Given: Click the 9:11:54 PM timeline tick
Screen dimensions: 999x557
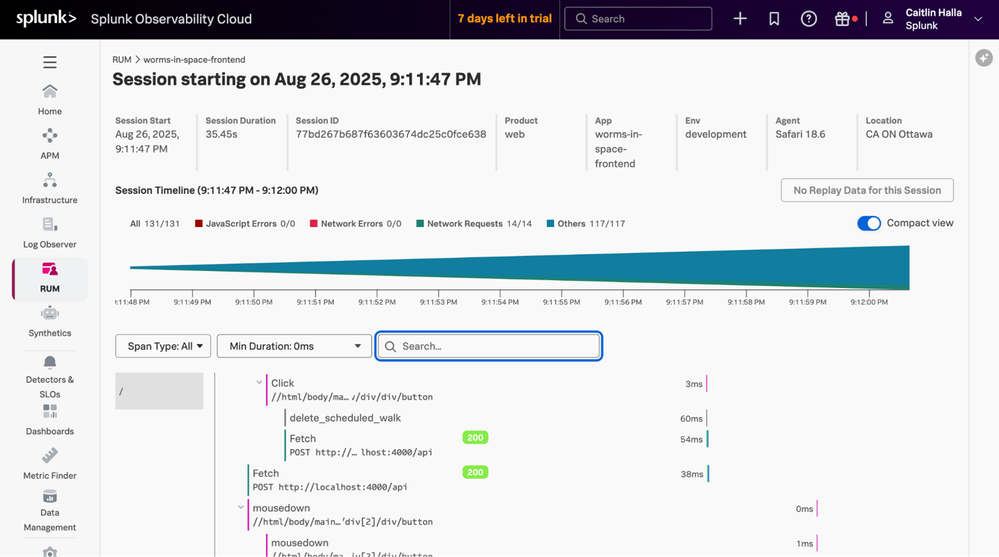Looking at the screenshot, I should (x=500, y=302).
